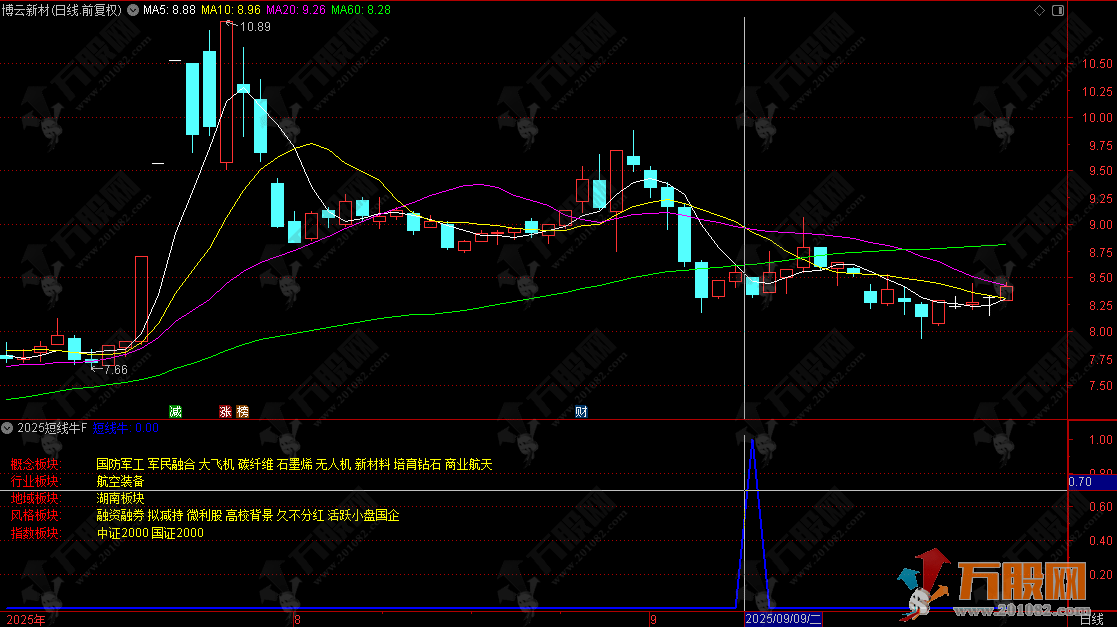Image resolution: width=1117 pixels, height=627 pixels.
Task: Click the 10.89 high price marker
Action: click(254, 27)
